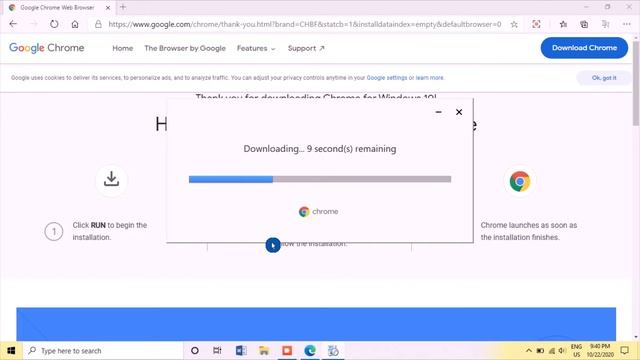Open the Collections icon

584,24
